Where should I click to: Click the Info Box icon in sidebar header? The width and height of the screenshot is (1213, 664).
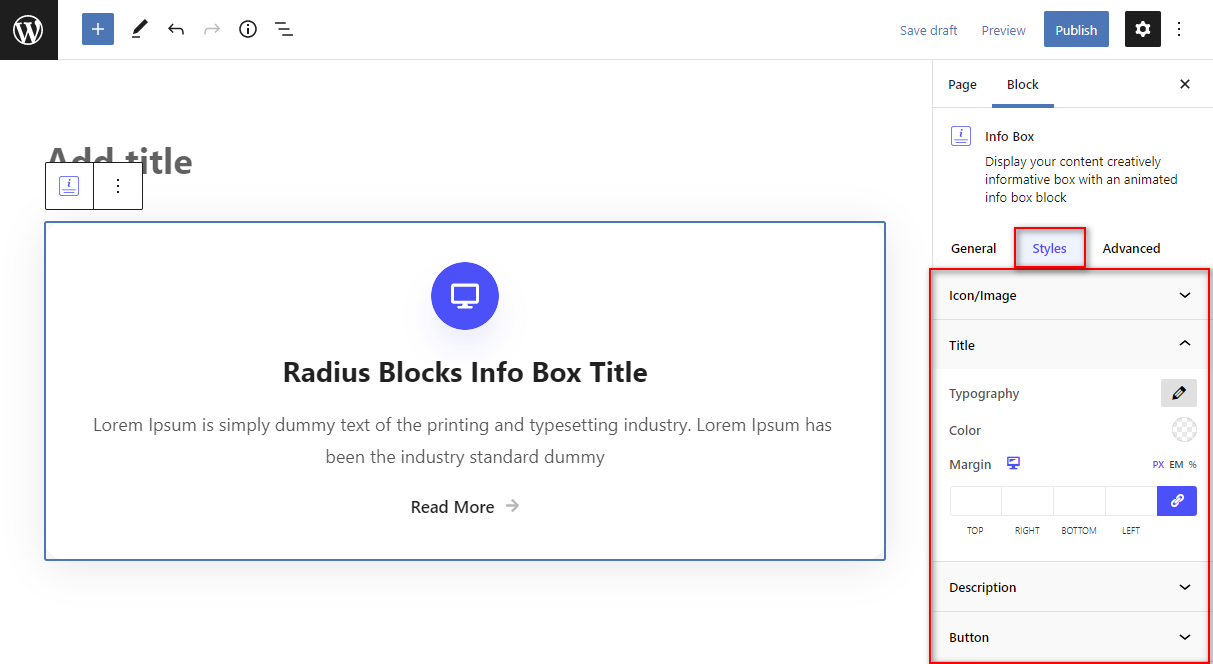(x=960, y=137)
